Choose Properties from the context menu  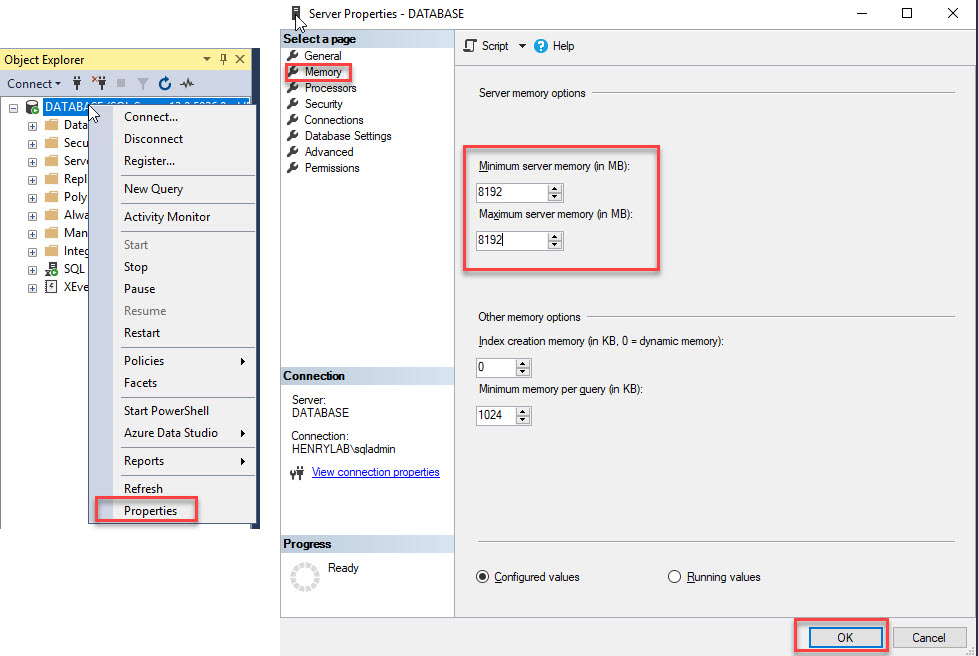pyautogui.click(x=150, y=511)
